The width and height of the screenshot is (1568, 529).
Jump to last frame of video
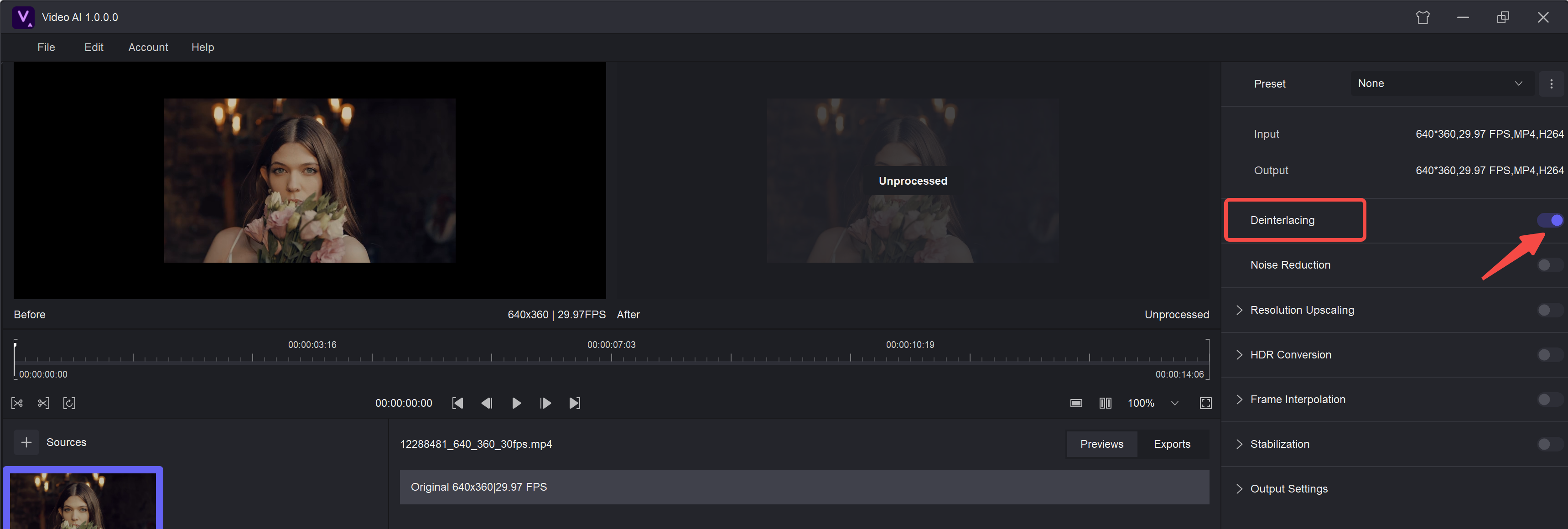575,403
